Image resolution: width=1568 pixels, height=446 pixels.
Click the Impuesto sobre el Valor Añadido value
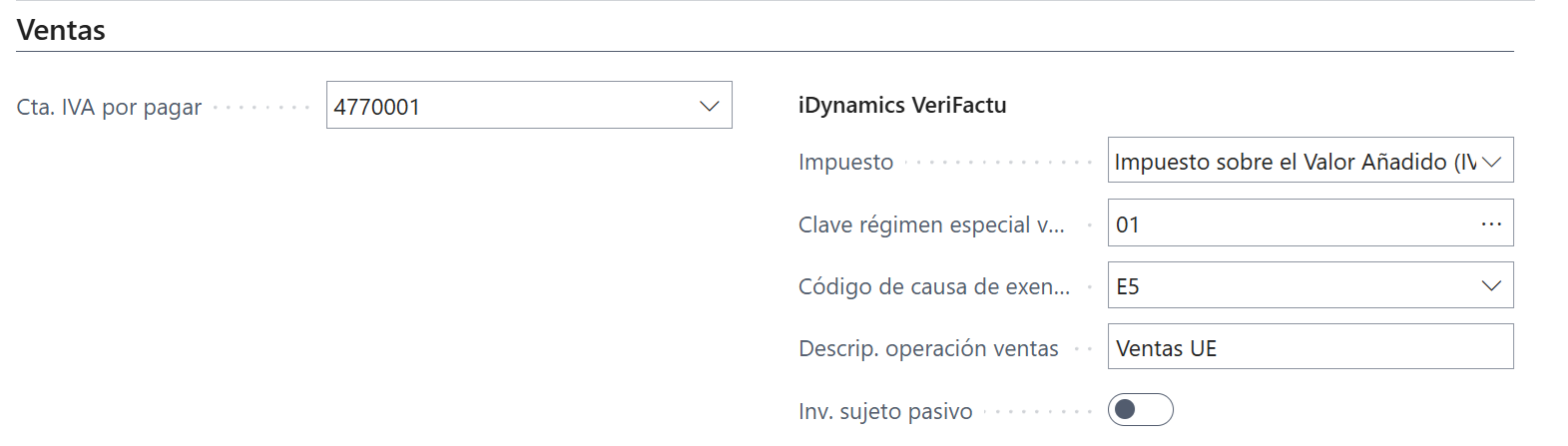[x=1293, y=162]
